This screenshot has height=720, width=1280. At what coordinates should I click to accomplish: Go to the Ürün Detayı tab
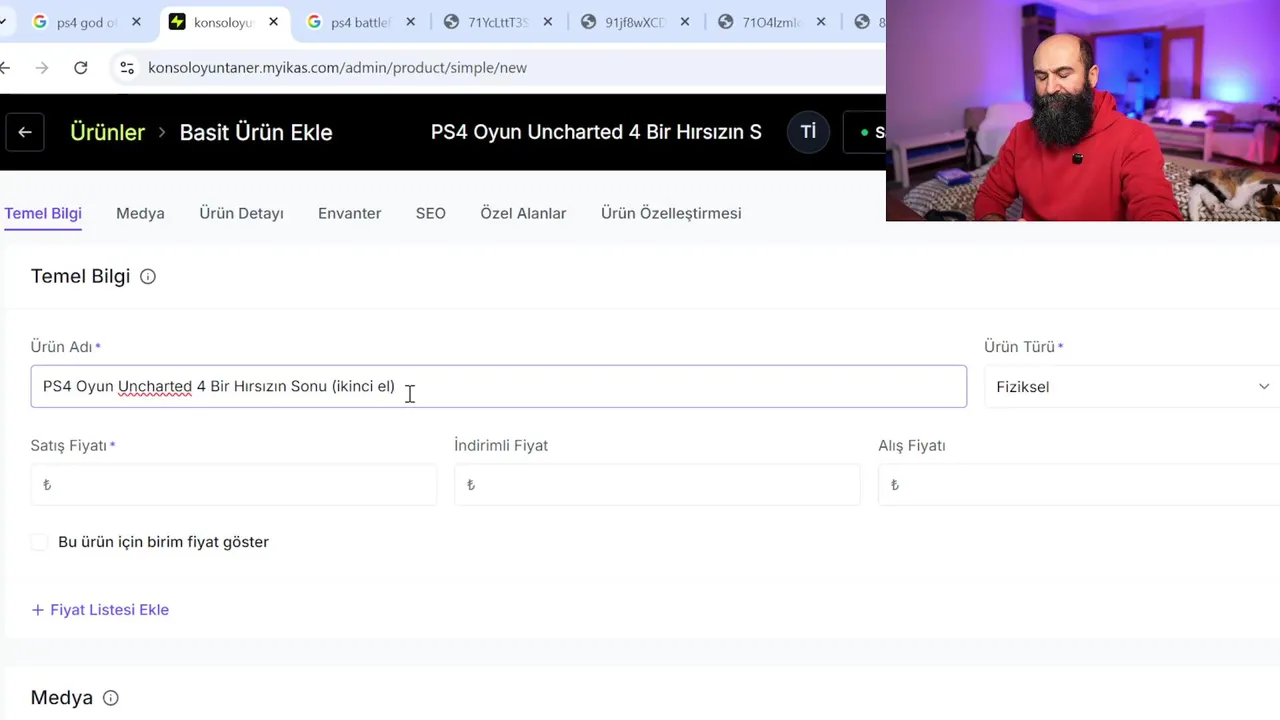click(x=241, y=213)
